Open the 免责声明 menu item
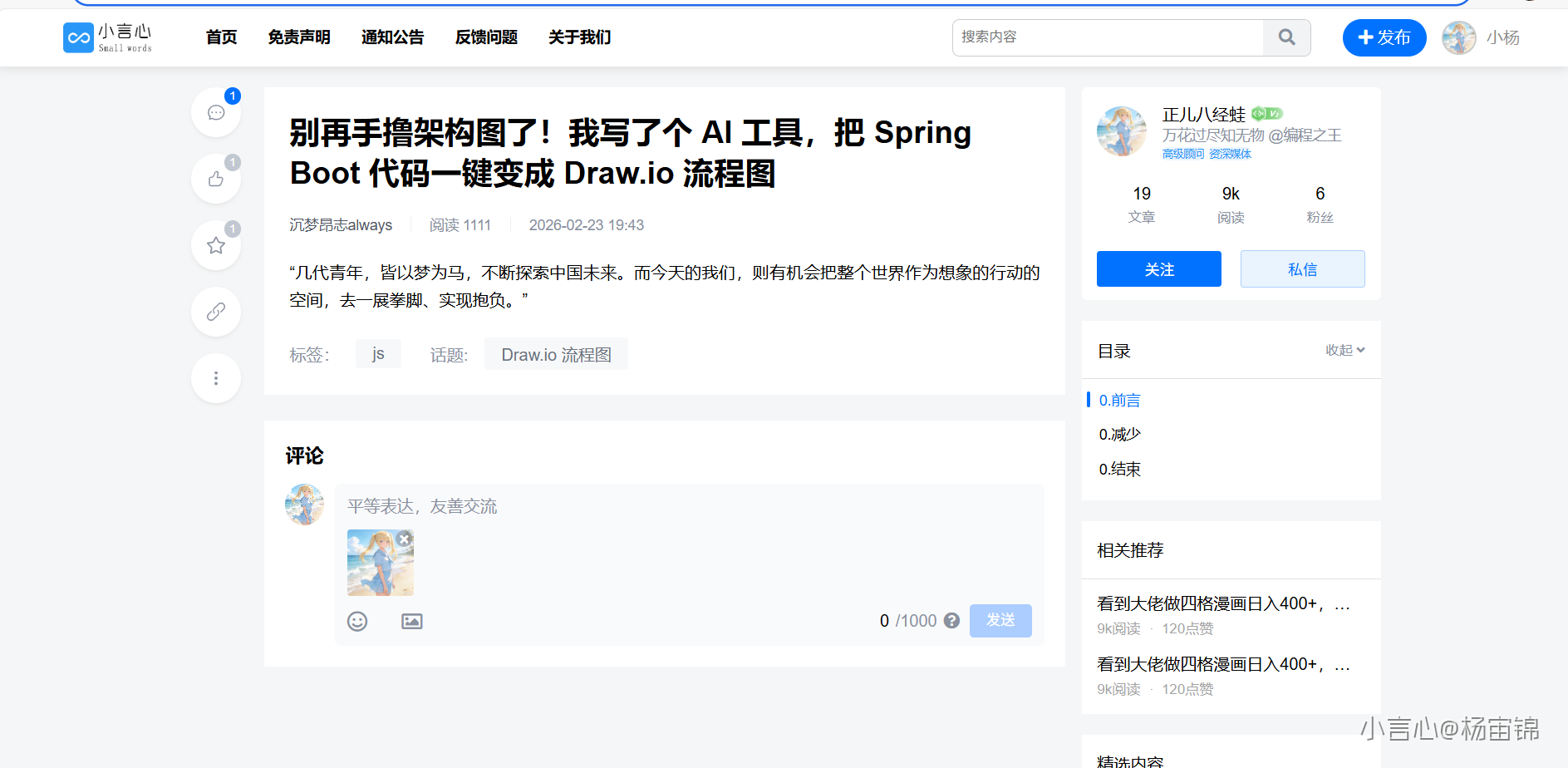Viewport: 1568px width, 768px height. click(299, 37)
